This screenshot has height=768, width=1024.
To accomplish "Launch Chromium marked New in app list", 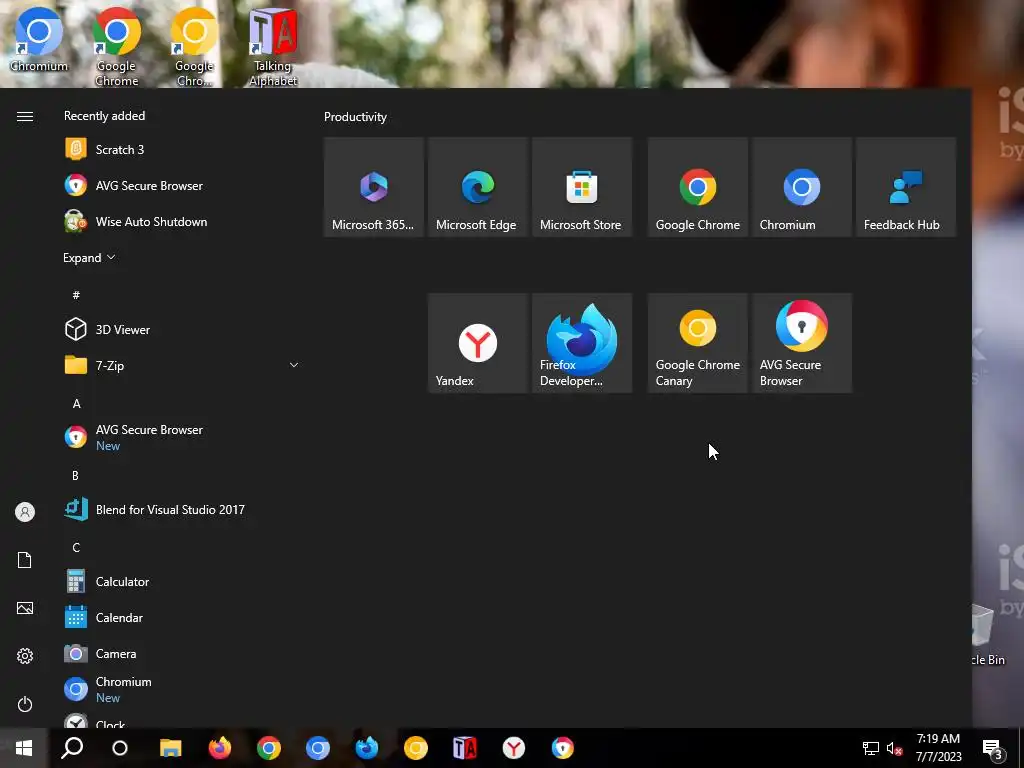I will [181, 689].
